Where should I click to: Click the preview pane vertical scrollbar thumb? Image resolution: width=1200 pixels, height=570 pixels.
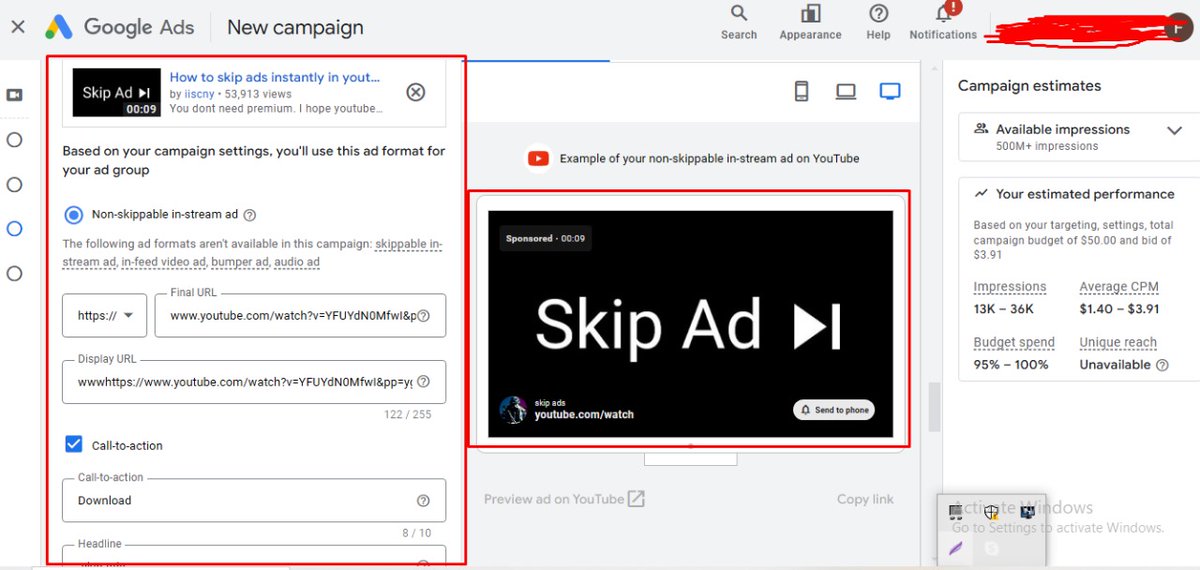click(932, 407)
